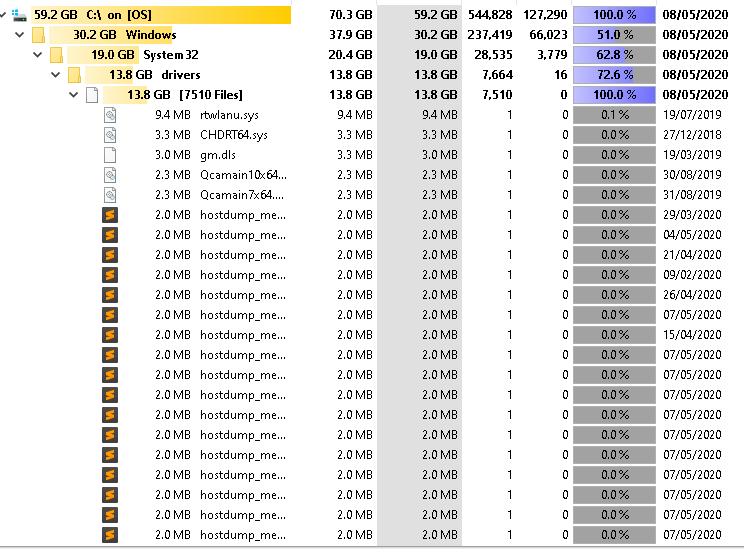Viewport: 744px width, 549px height.
Task: Click the 31/08/2019 modified date
Action: (692, 195)
